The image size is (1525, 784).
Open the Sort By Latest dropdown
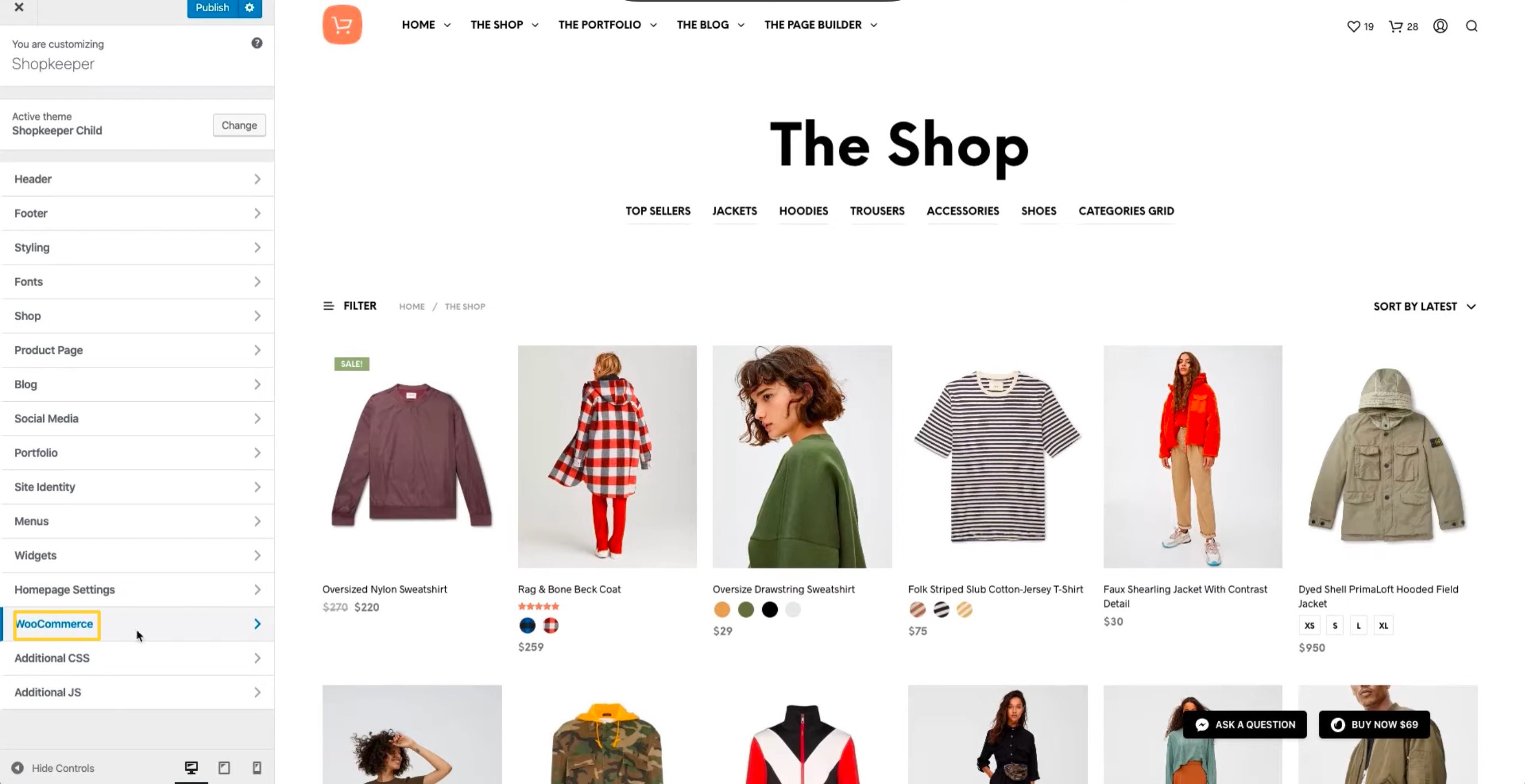click(x=1425, y=306)
